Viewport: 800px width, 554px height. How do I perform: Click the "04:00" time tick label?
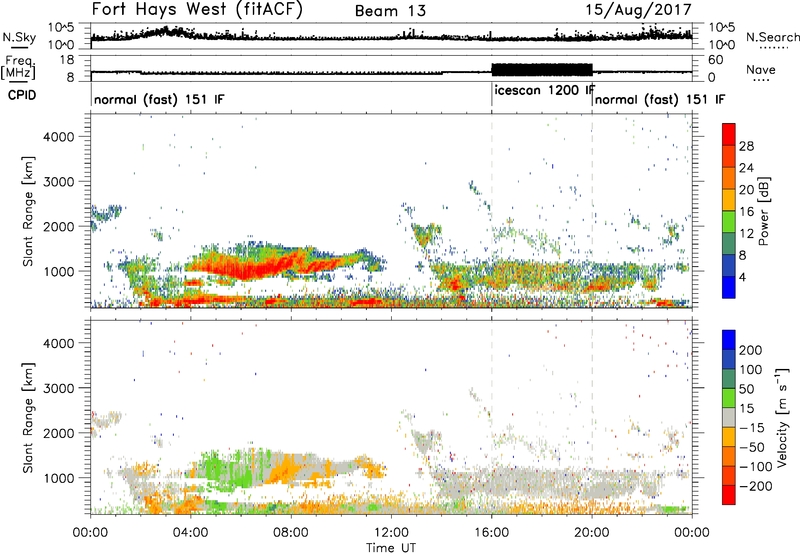(x=190, y=533)
